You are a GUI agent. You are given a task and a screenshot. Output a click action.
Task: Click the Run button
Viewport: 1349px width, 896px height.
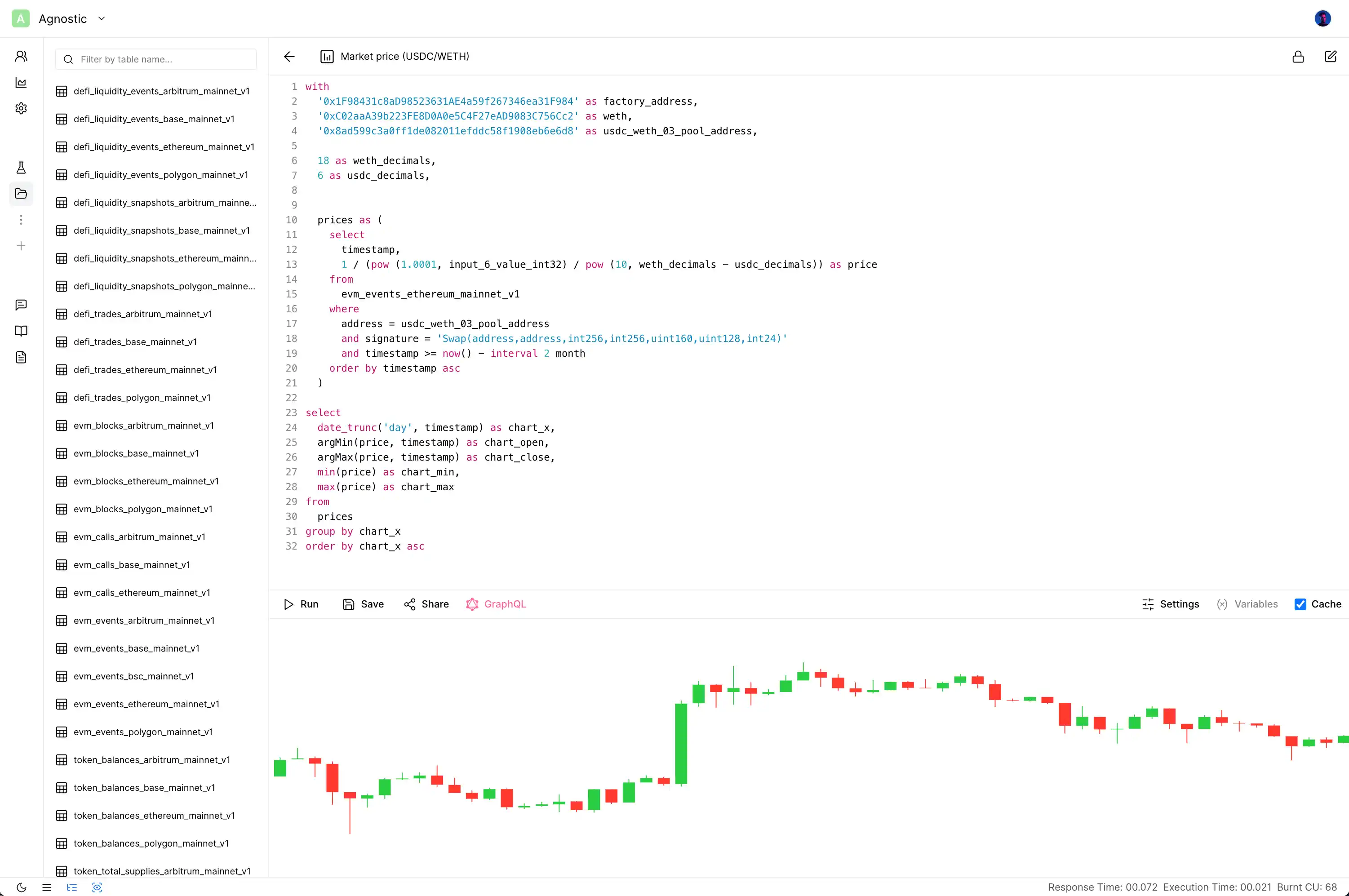point(301,604)
